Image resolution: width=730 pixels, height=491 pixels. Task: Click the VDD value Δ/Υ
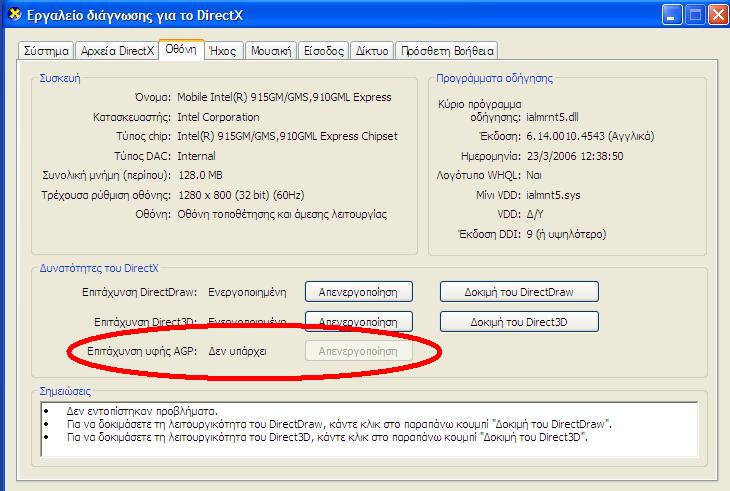pyautogui.click(x=535, y=215)
